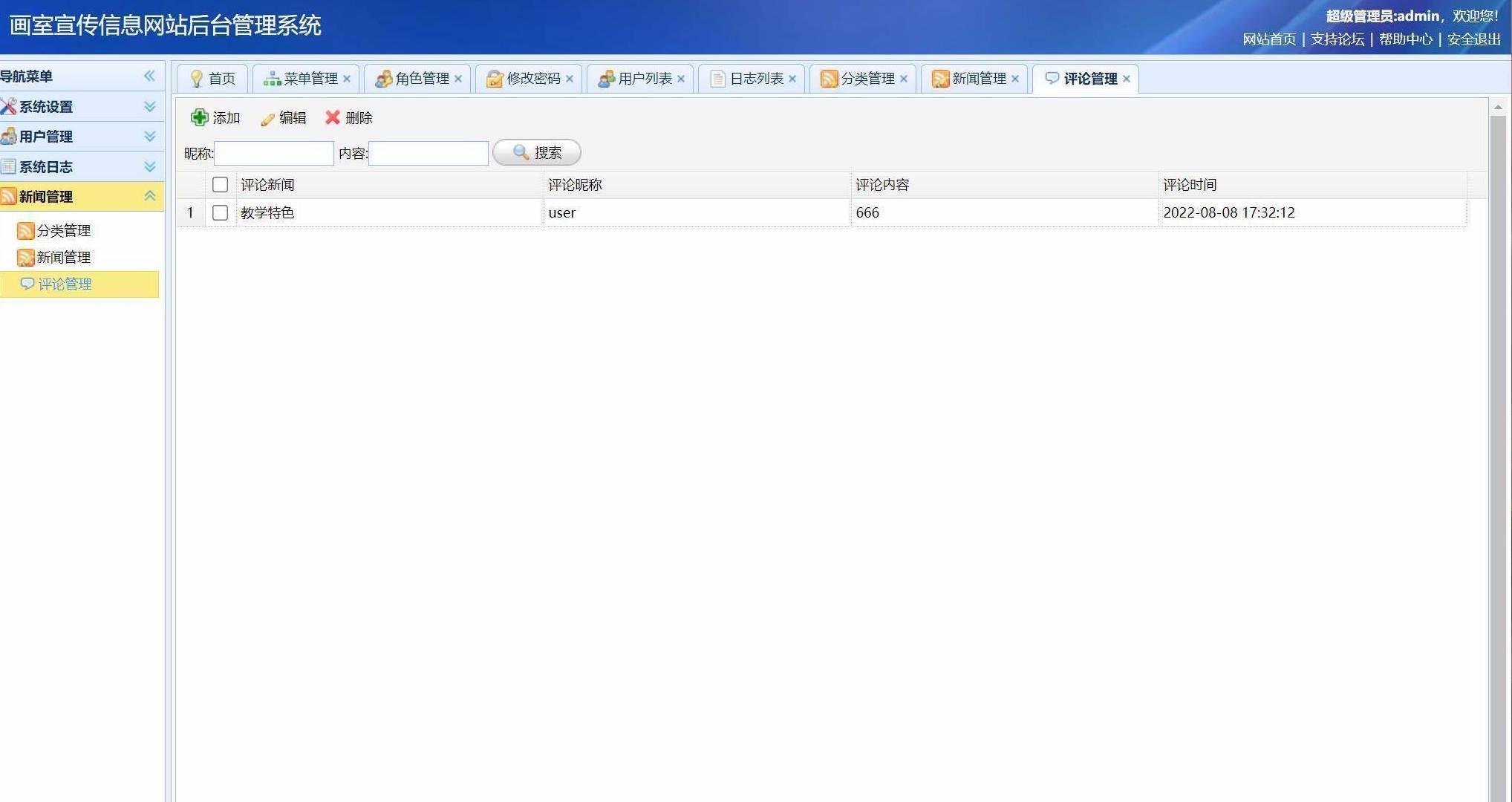Close the 菜单管理 tab
The width and height of the screenshot is (1512, 802).
347,79
